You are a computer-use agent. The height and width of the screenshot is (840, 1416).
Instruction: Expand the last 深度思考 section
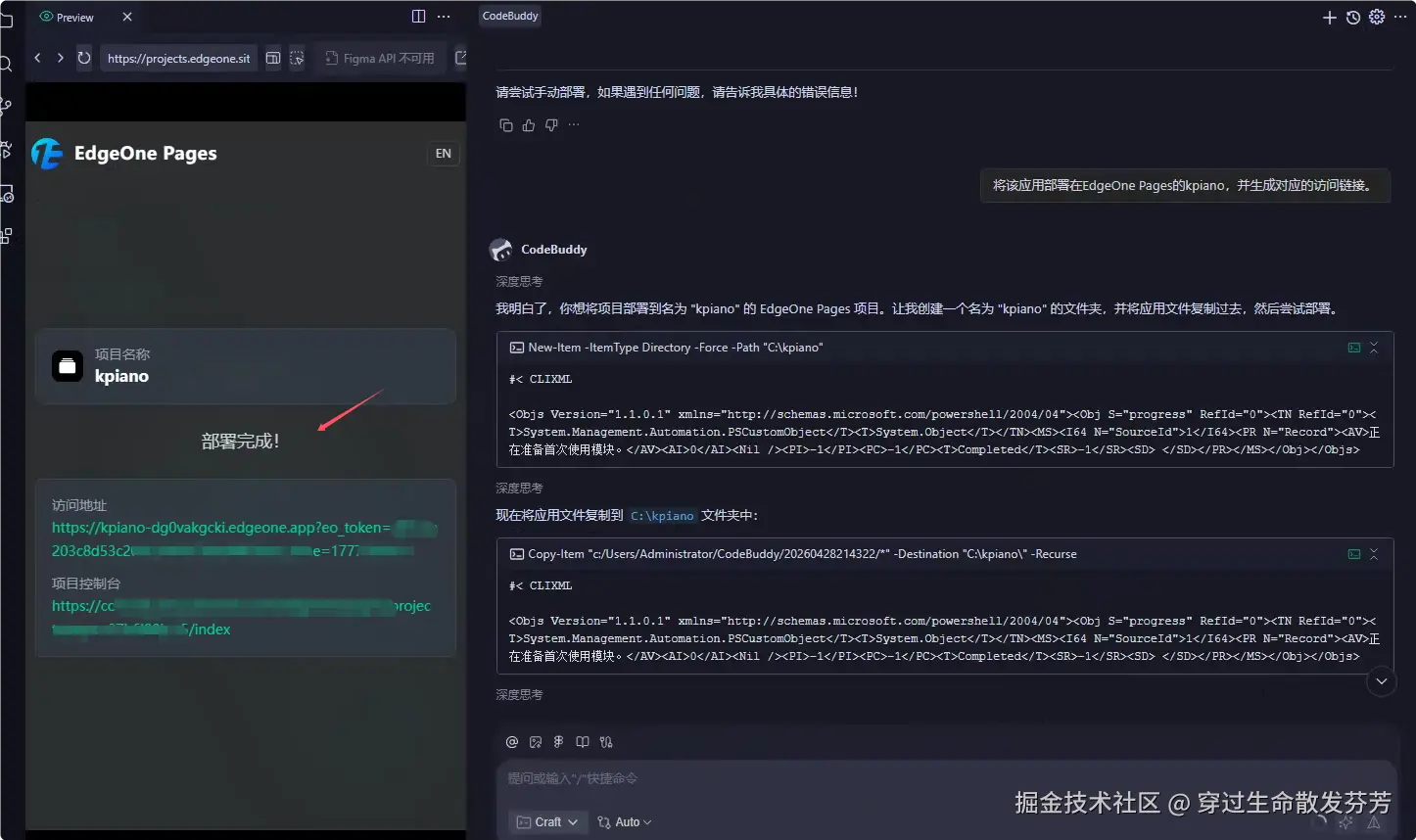pyautogui.click(x=519, y=695)
